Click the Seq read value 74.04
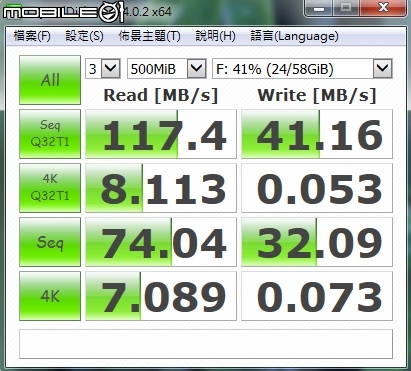 [161, 242]
